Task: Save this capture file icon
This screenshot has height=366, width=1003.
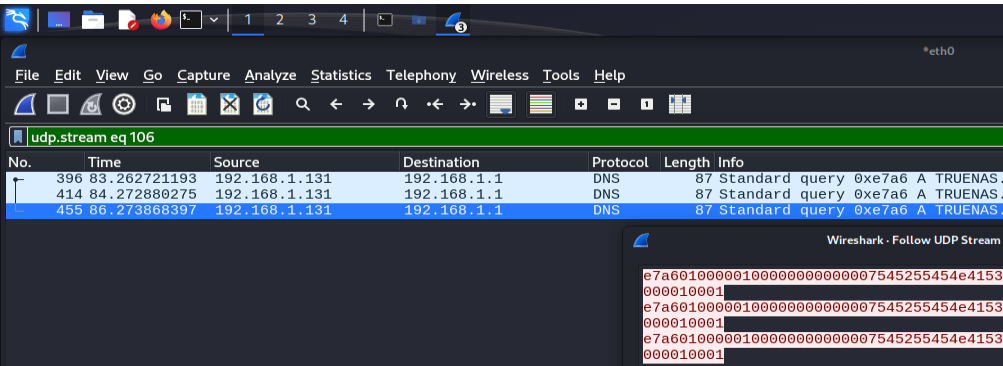Action: tap(196, 104)
